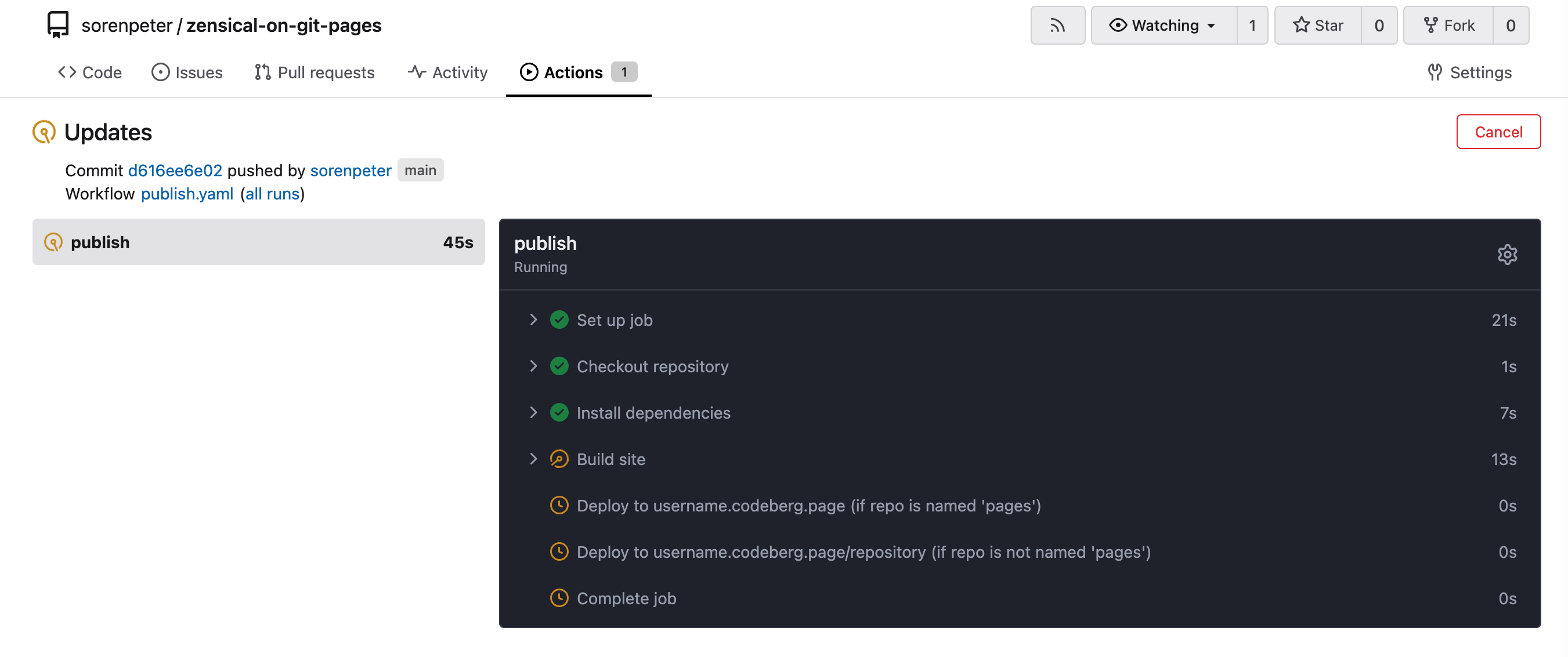Click the repository icon beside sorenpeter
The height and width of the screenshot is (657, 1568).
point(58,25)
